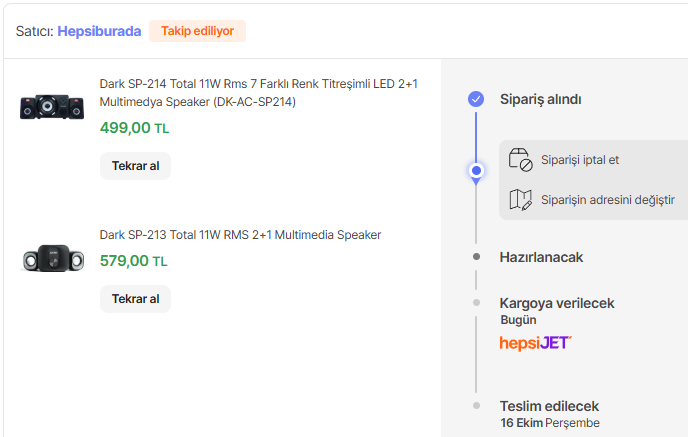This screenshot has width=688, height=437.
Task: Click the 499,00 TL price
Action: 134,128
